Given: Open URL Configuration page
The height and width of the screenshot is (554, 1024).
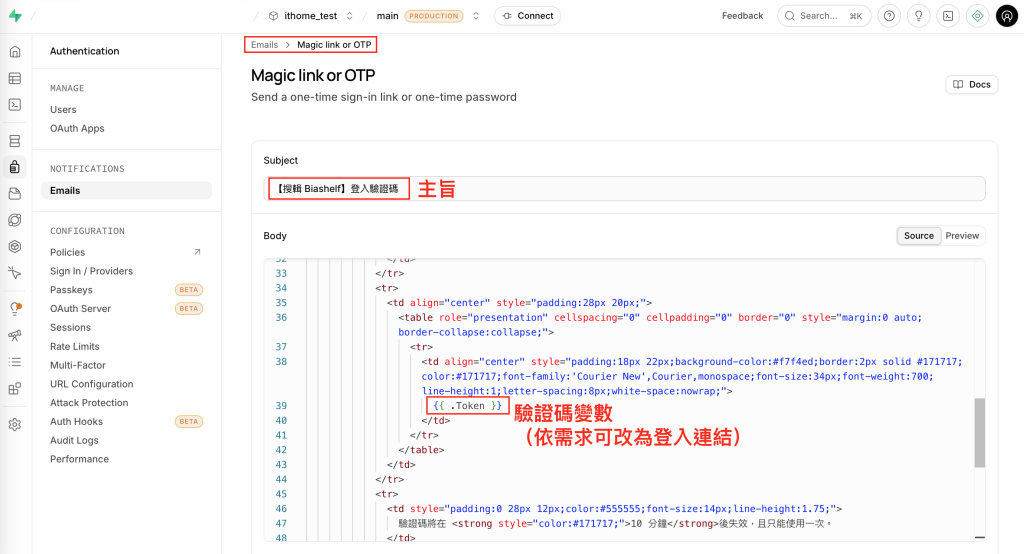Looking at the screenshot, I should click(91, 384).
